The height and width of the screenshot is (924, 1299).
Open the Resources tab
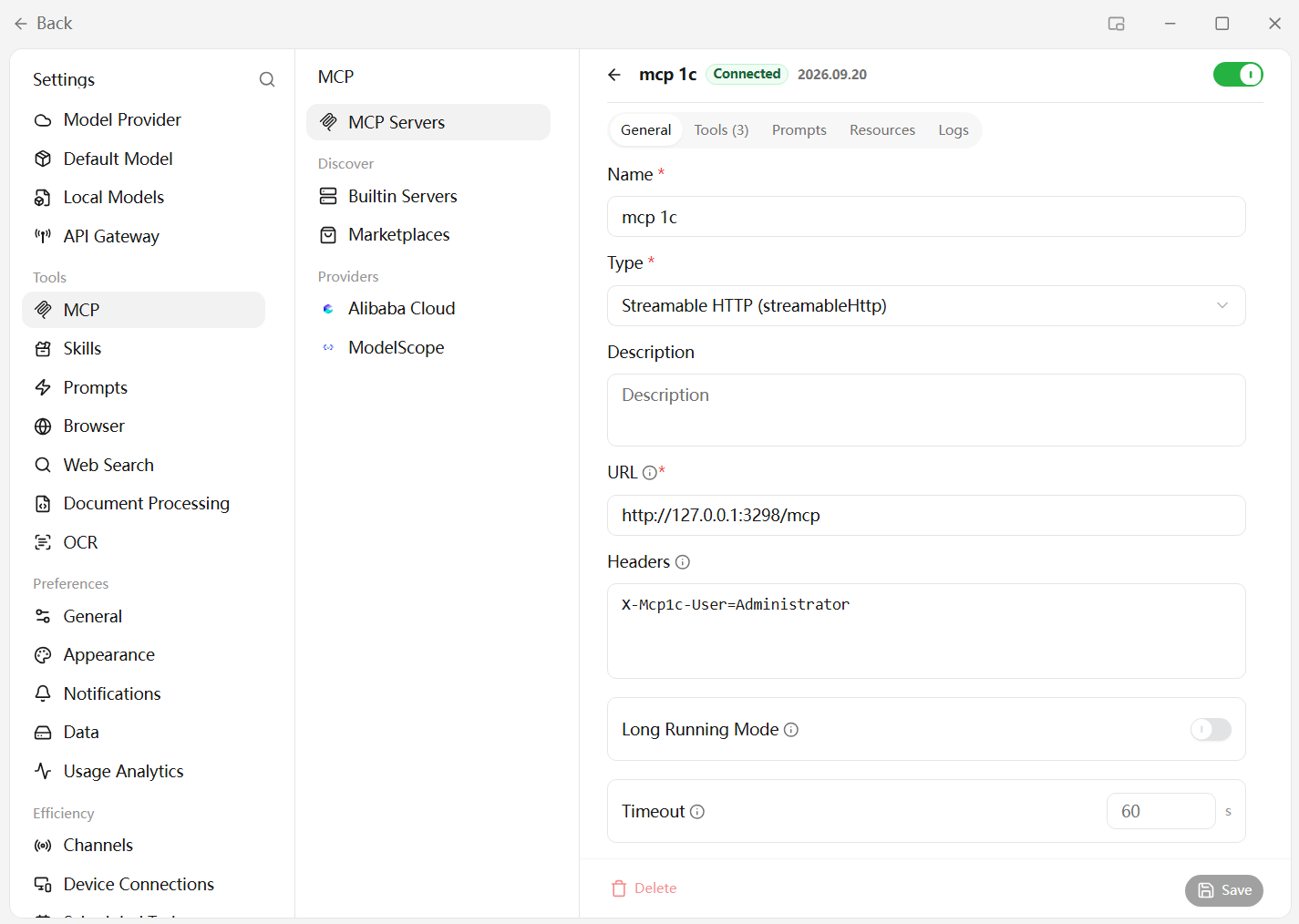click(882, 130)
